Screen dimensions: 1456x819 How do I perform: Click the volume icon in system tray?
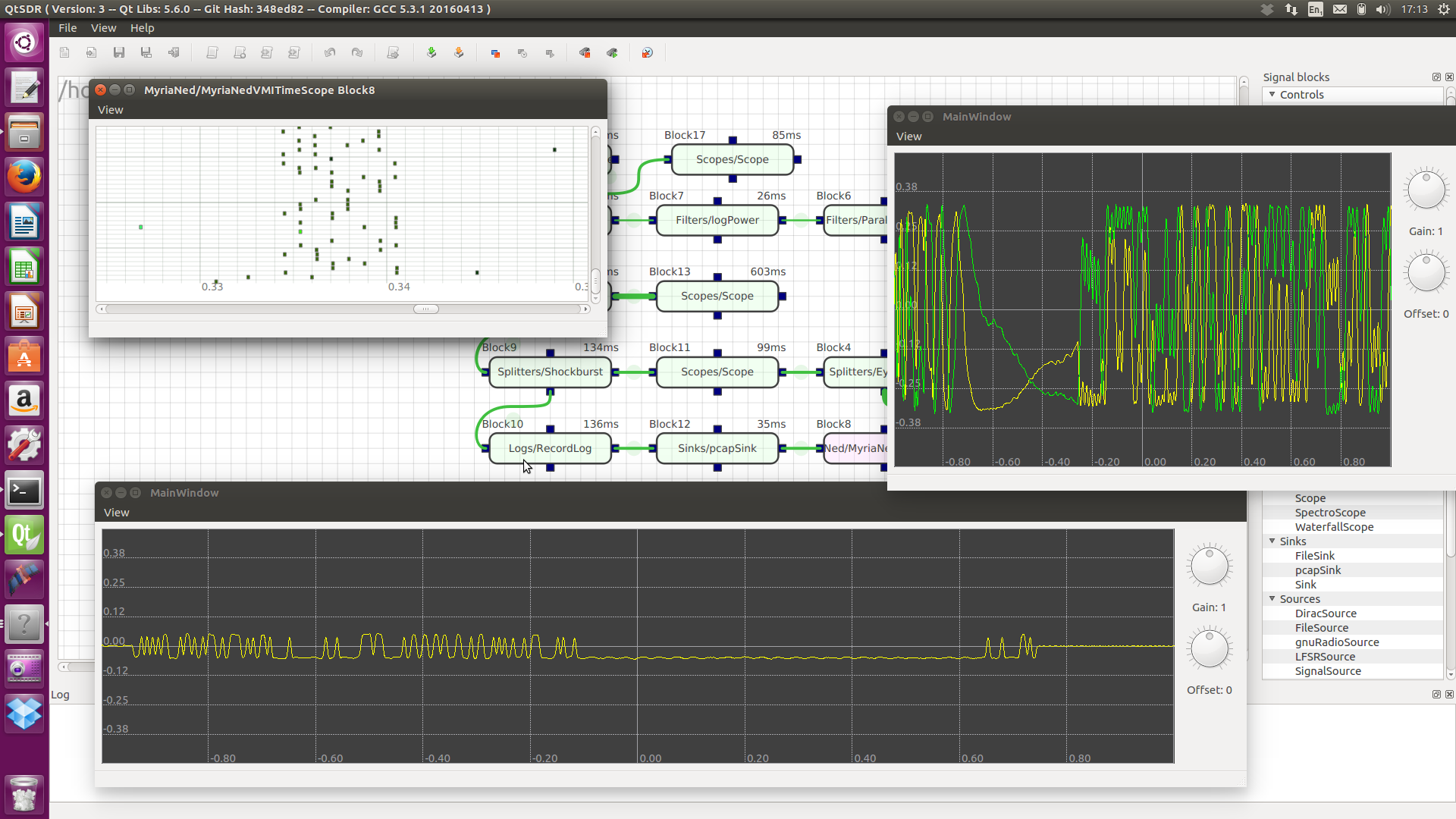point(1382,9)
